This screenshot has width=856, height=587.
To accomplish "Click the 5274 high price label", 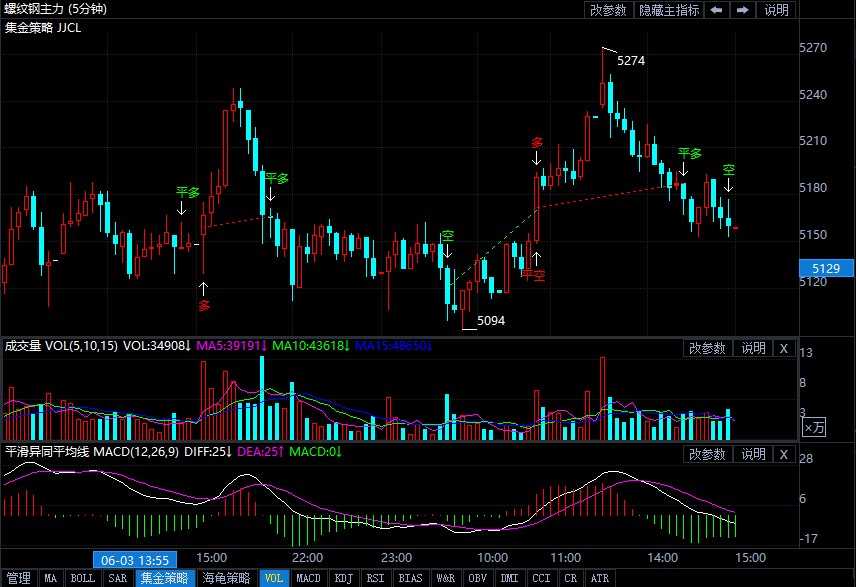I will coord(631,61).
